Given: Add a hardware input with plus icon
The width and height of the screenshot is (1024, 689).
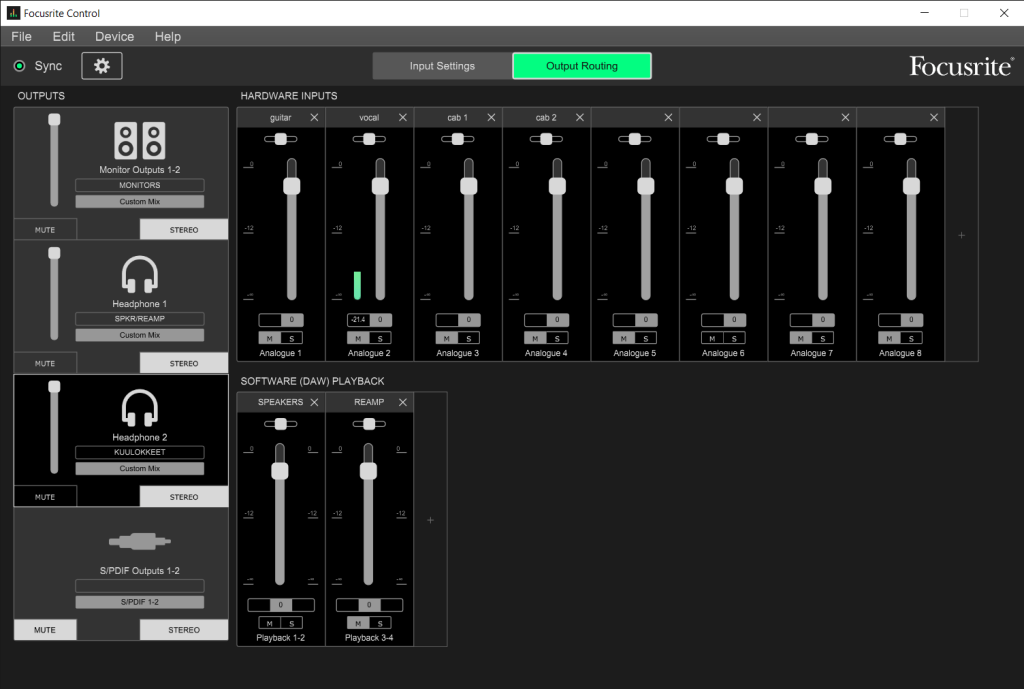Looking at the screenshot, I should (x=961, y=236).
